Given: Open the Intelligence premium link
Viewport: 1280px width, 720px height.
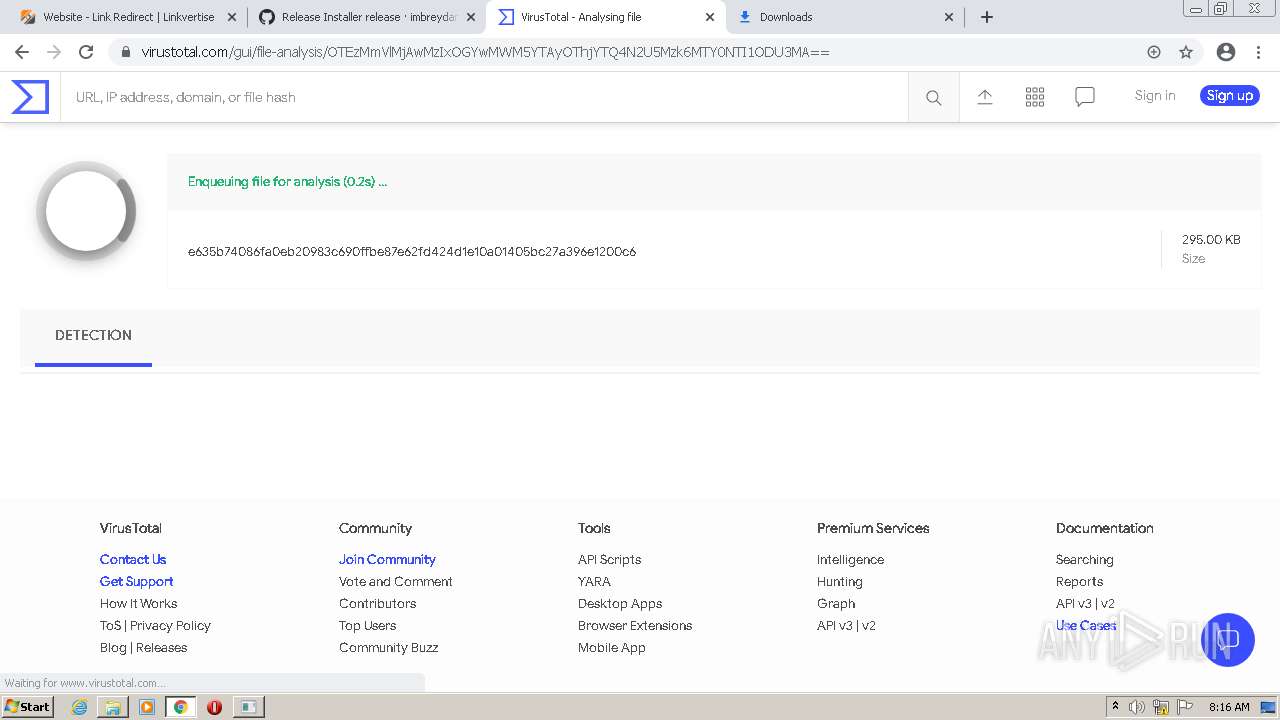Looking at the screenshot, I should [850, 559].
